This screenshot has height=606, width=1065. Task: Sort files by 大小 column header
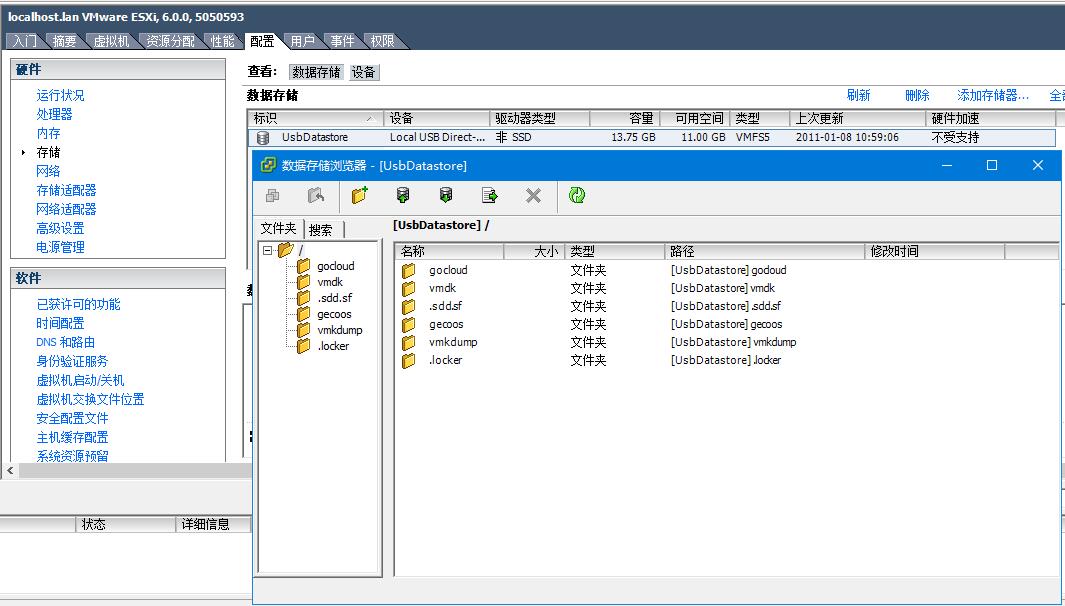point(535,251)
